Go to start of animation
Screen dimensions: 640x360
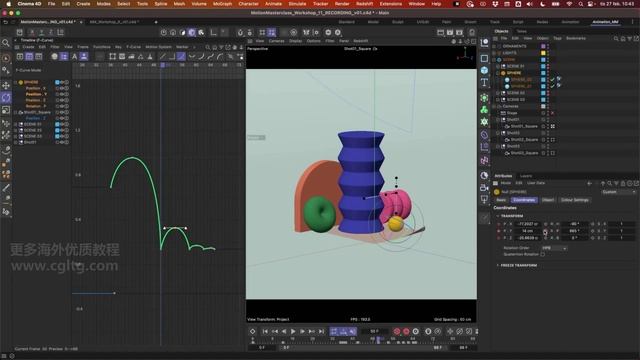[x=265, y=331]
